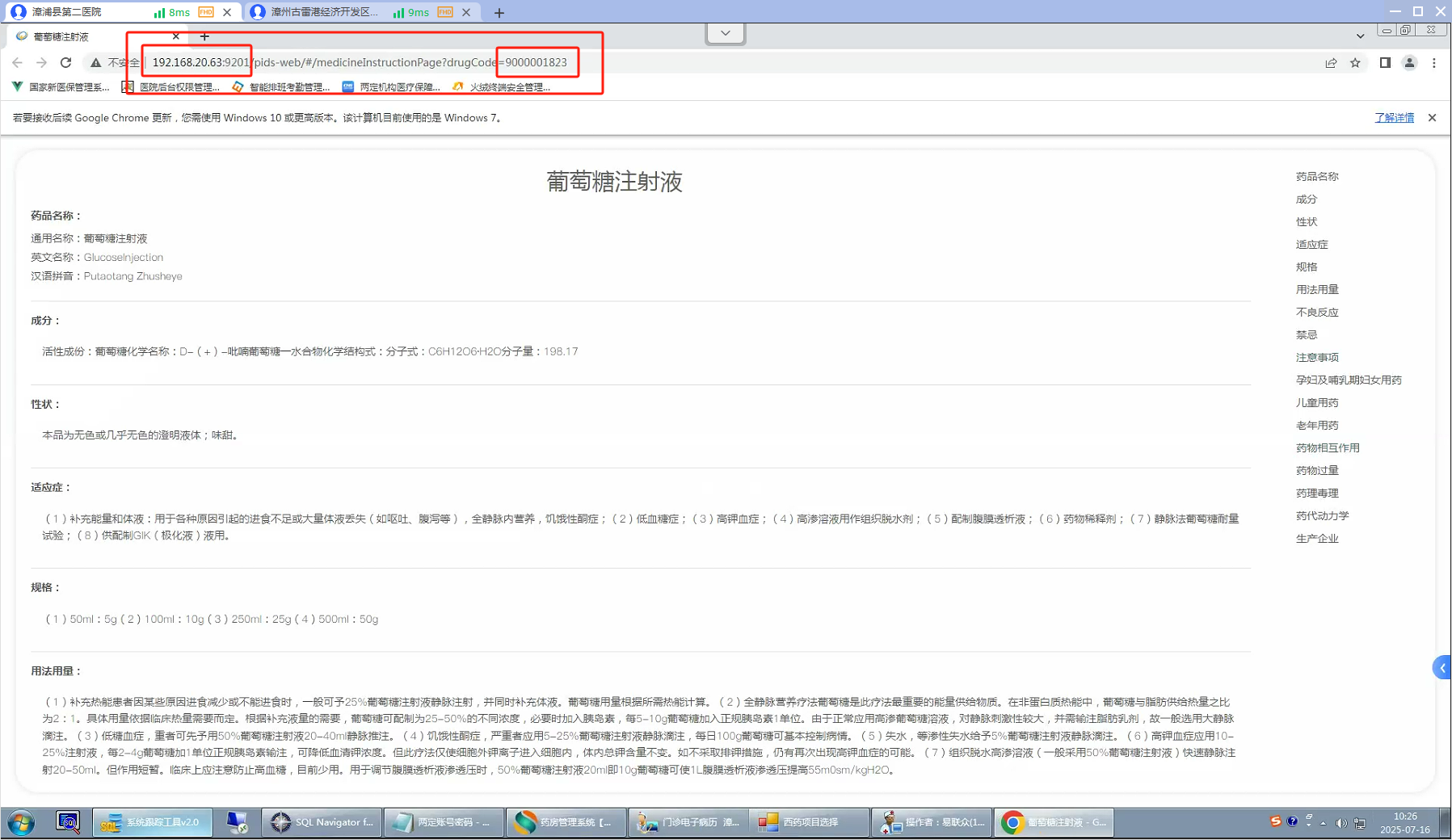Screen dimensions: 1452x840
Task: Open a new Chrome tab
Action: pos(204,36)
